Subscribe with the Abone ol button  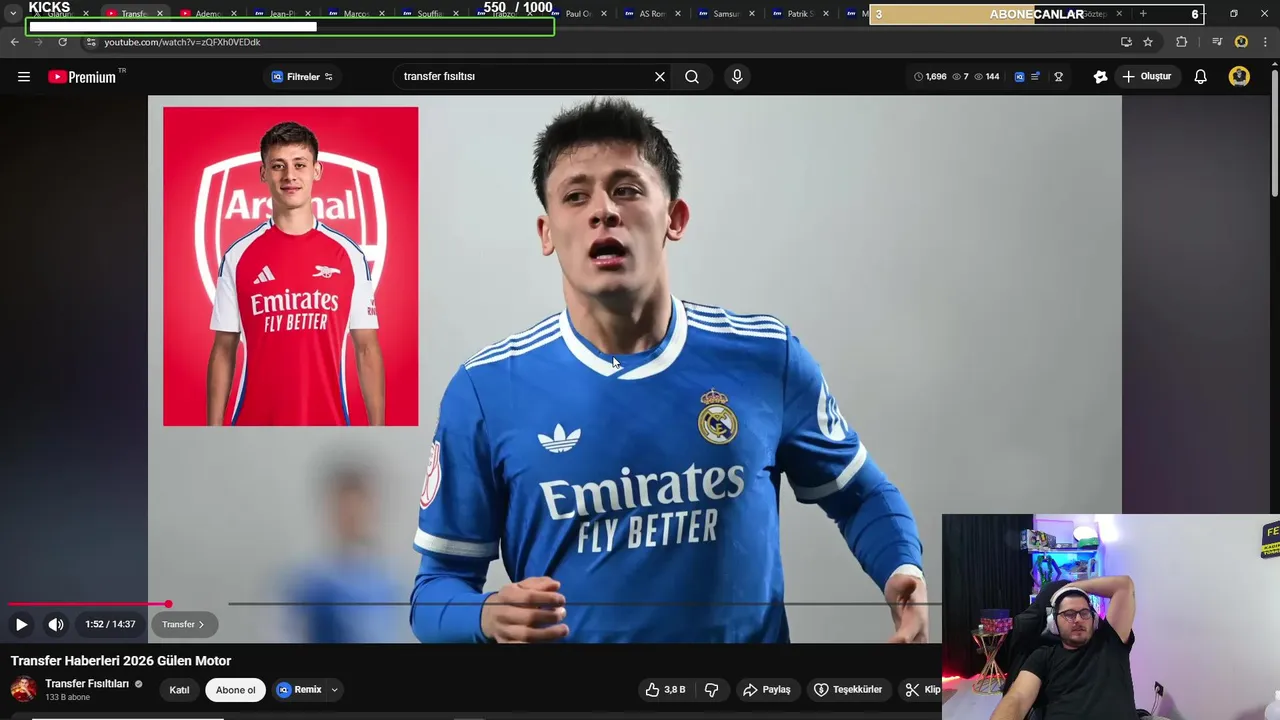[236, 690]
